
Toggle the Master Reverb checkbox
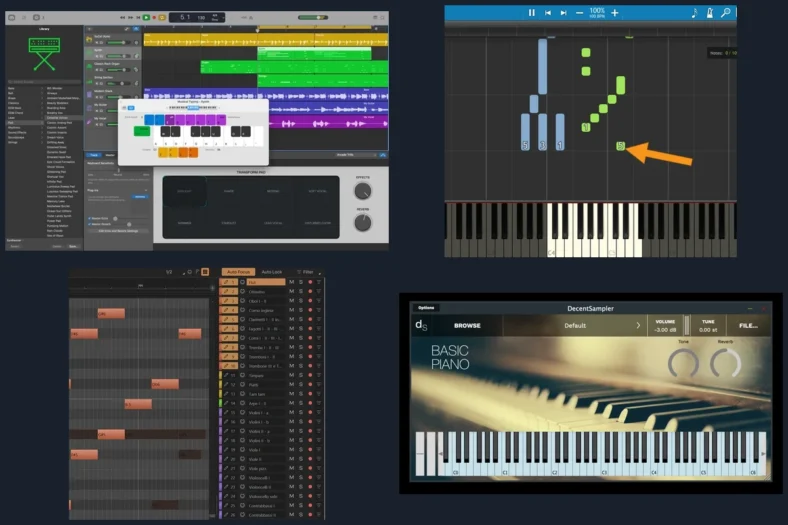coord(90,224)
